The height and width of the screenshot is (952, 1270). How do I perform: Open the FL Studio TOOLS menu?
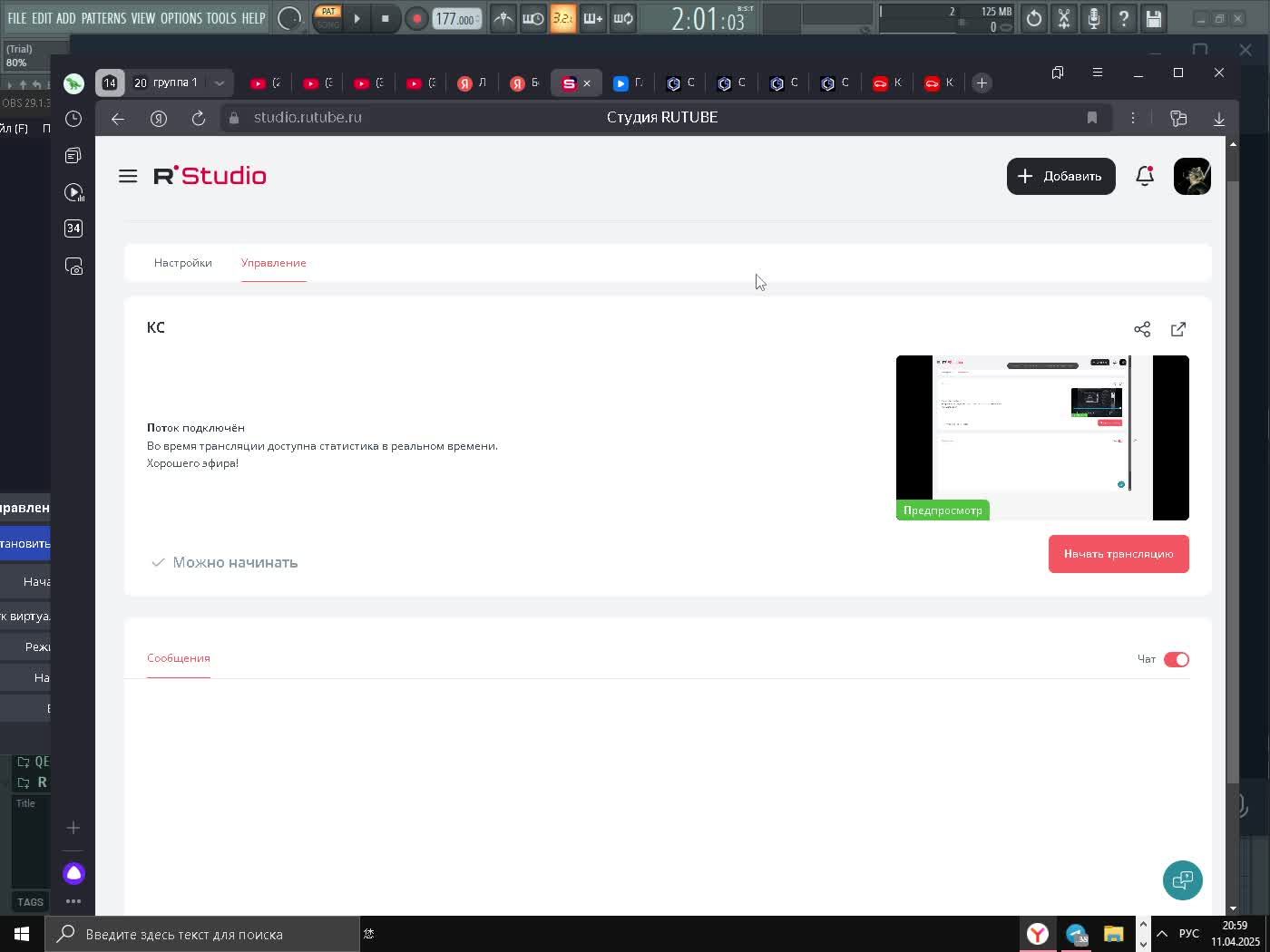221,18
